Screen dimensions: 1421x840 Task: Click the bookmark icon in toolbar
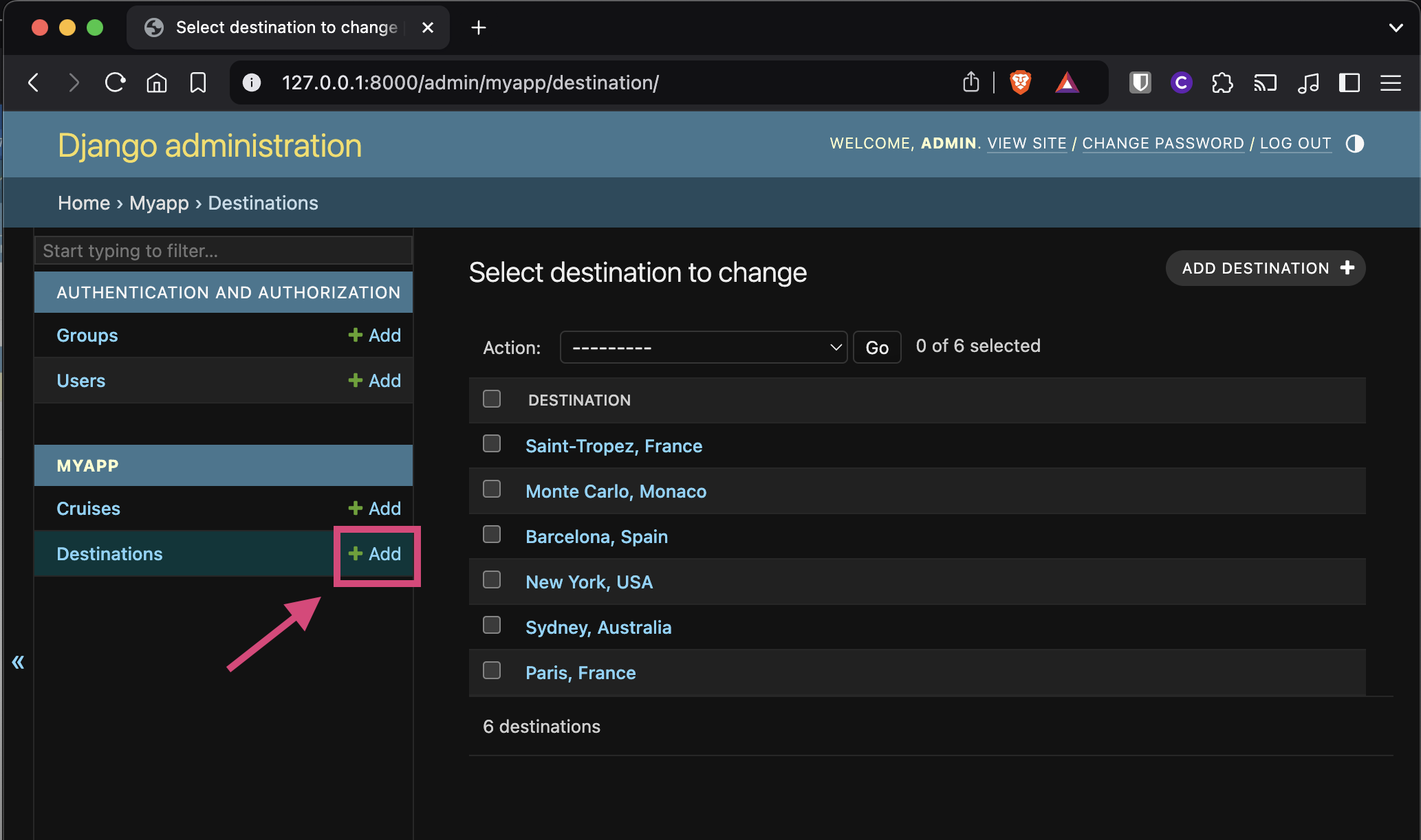click(198, 83)
